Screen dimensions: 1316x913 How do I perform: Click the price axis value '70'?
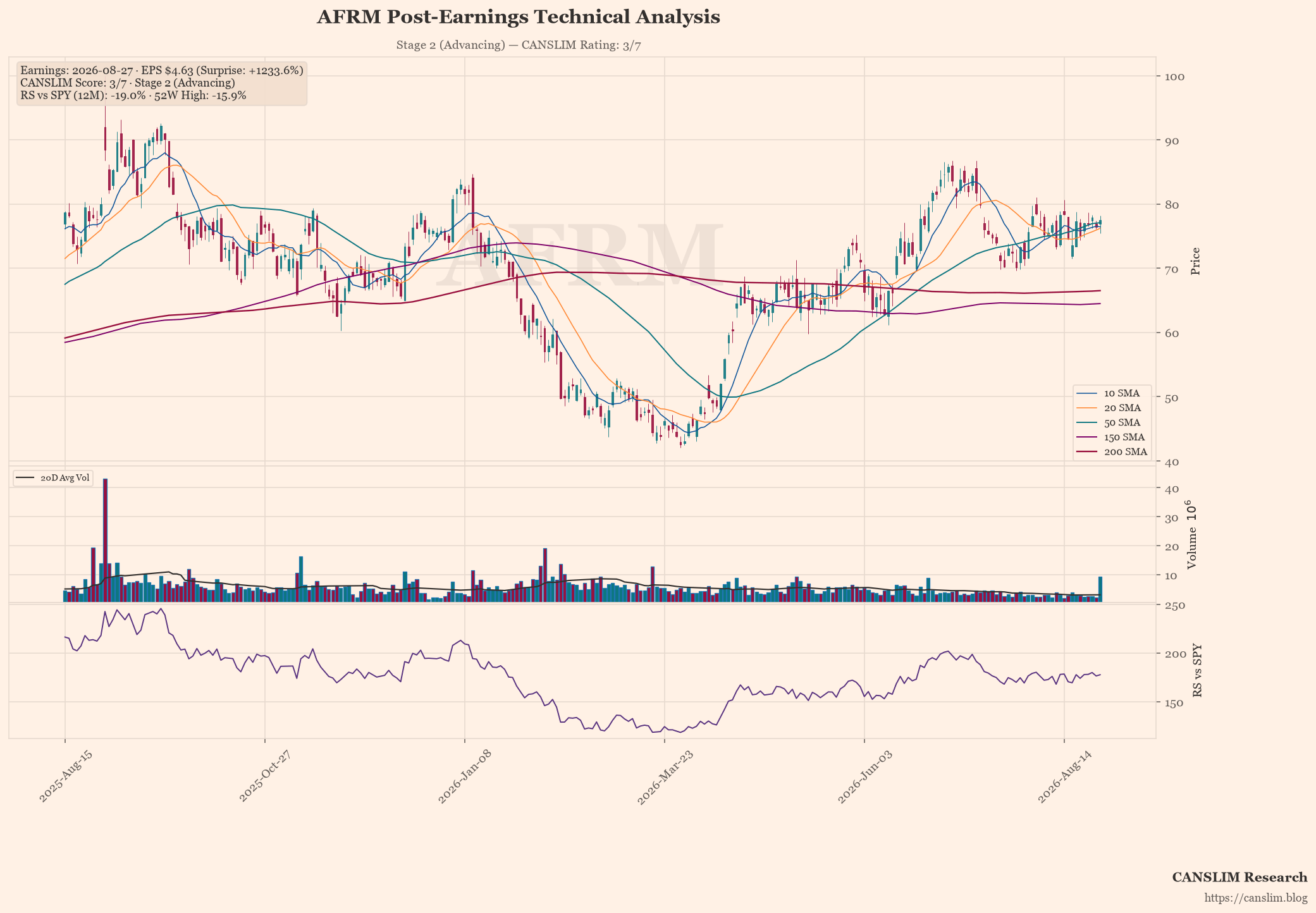coord(1171,269)
